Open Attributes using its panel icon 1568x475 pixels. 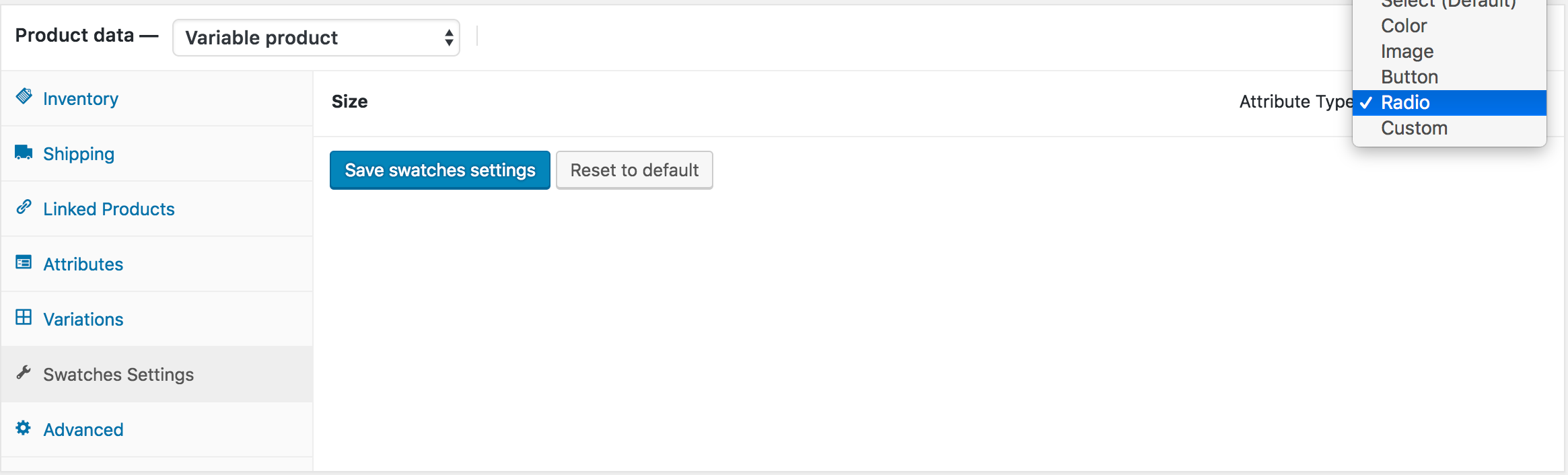24,263
